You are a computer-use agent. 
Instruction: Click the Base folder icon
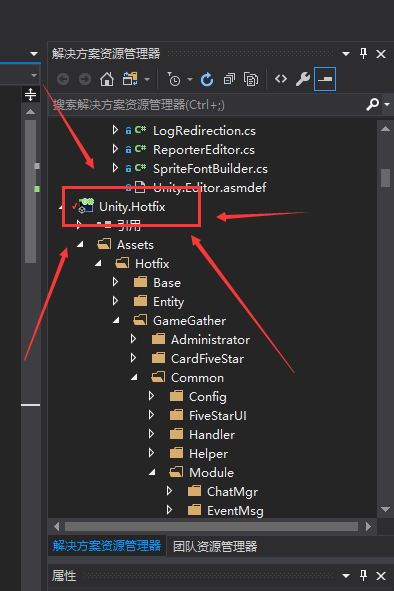pos(140,282)
